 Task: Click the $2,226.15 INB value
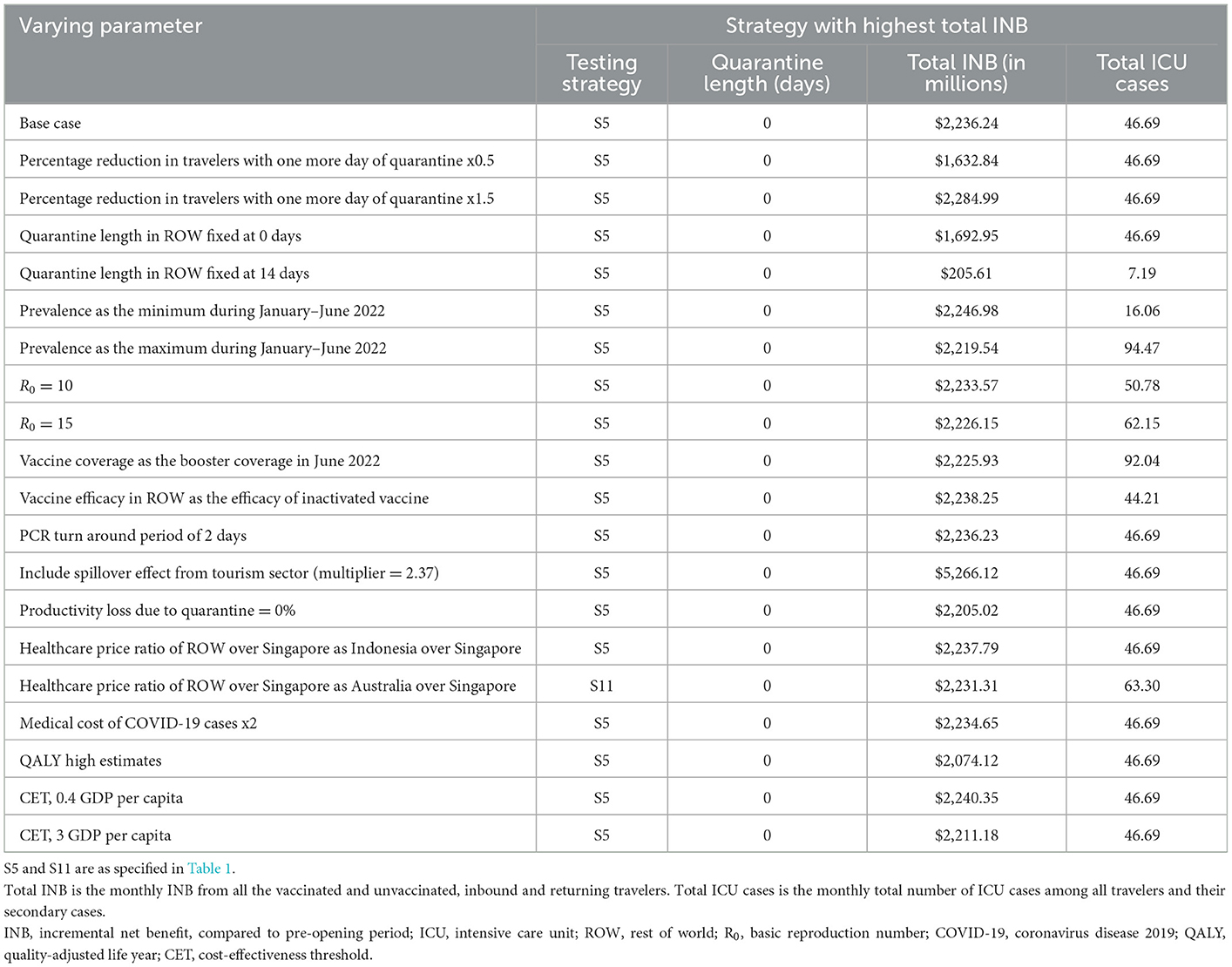click(x=966, y=423)
